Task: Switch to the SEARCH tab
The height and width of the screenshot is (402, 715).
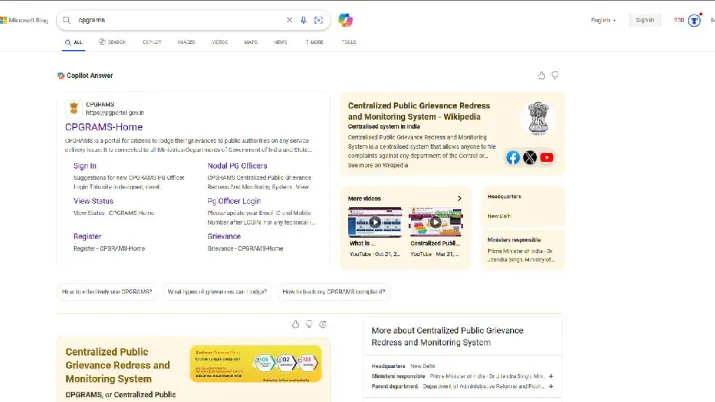Action: [x=113, y=42]
